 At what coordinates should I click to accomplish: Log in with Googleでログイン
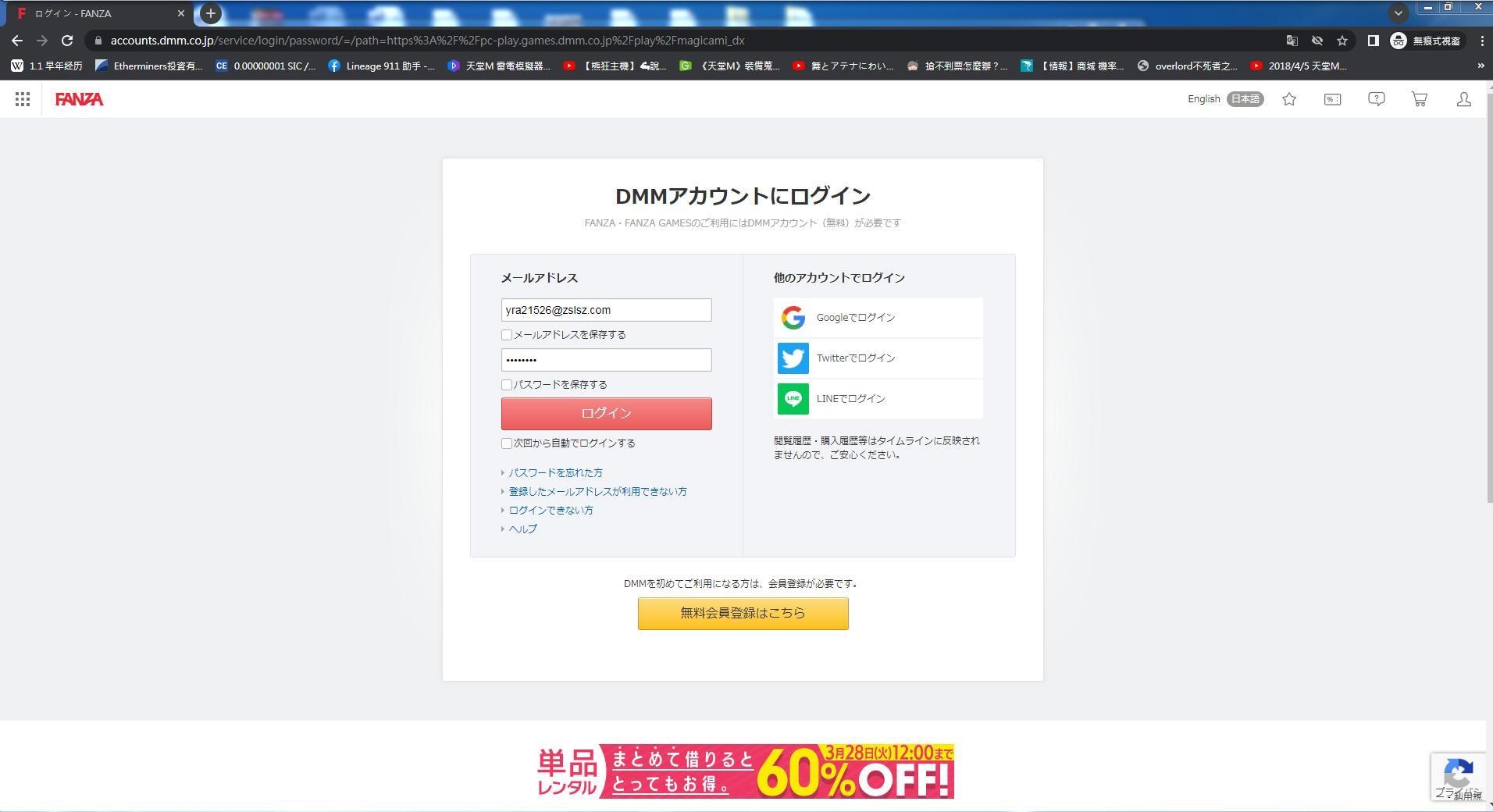coord(878,318)
